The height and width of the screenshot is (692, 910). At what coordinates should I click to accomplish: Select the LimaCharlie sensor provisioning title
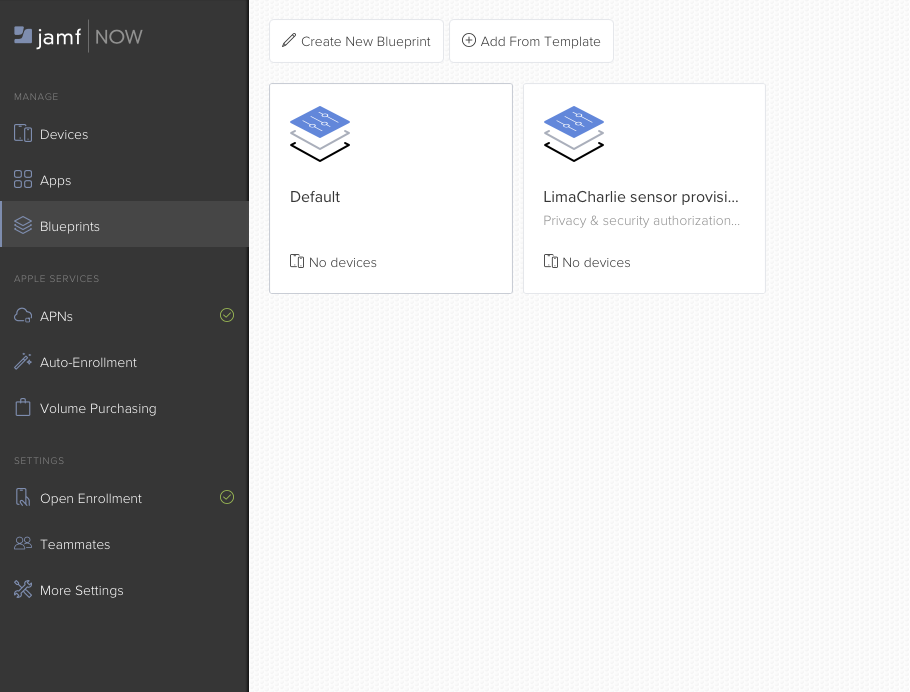click(641, 197)
